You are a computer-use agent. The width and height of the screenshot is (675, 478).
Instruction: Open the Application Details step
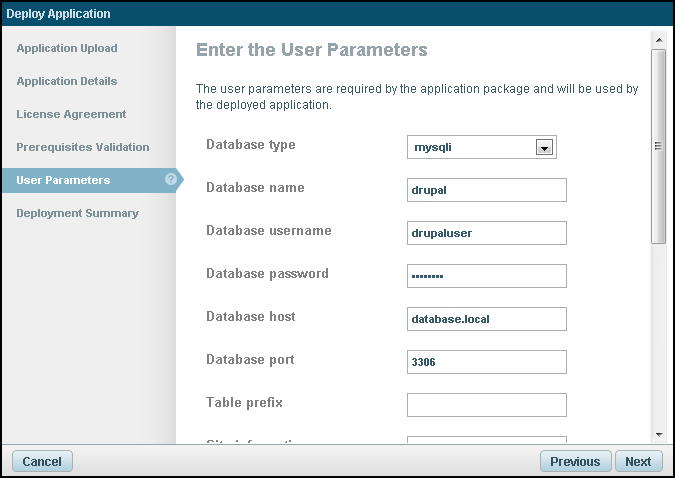[x=67, y=81]
